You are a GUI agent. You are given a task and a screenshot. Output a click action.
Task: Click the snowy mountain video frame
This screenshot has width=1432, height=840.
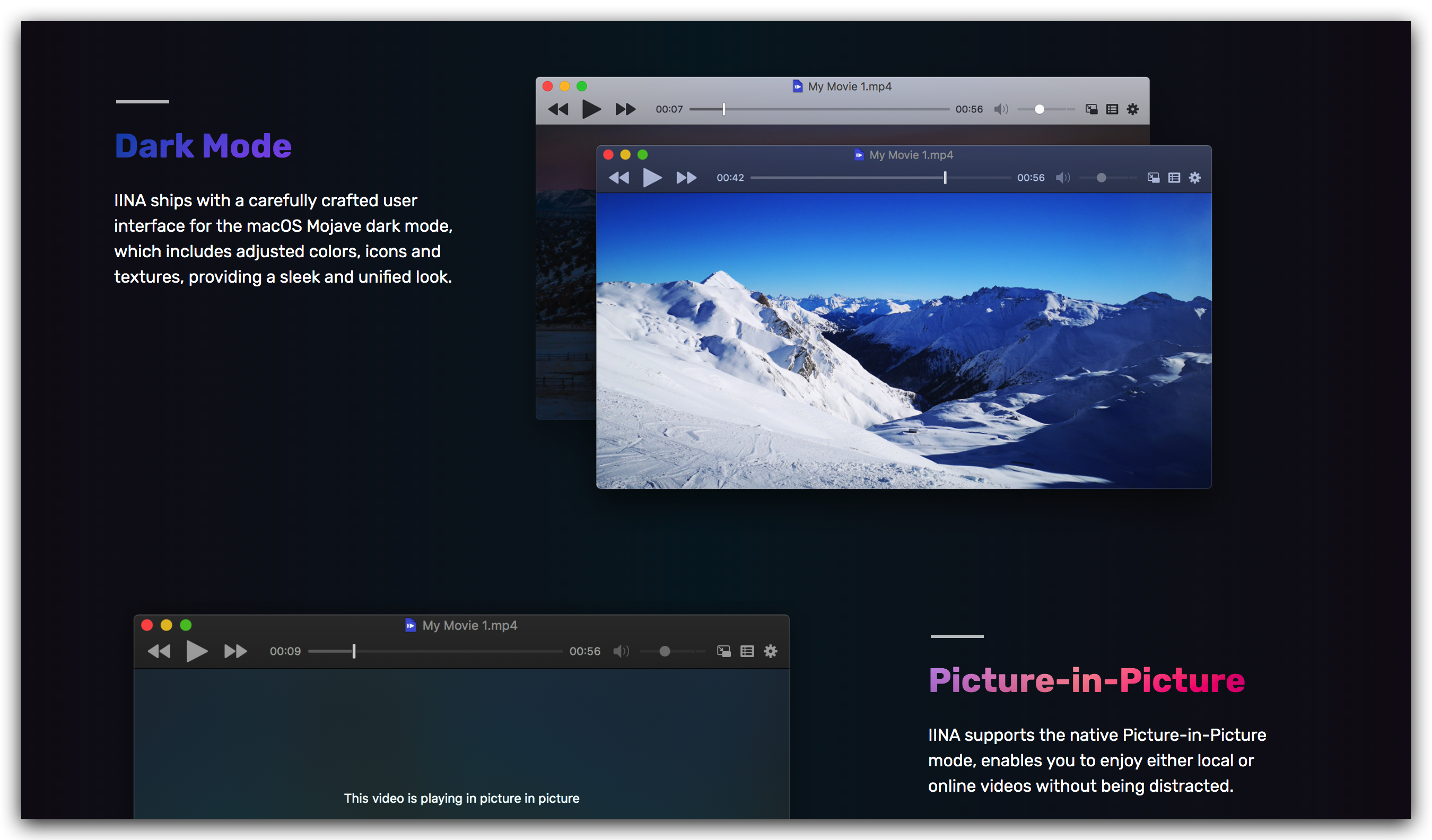coord(904,340)
